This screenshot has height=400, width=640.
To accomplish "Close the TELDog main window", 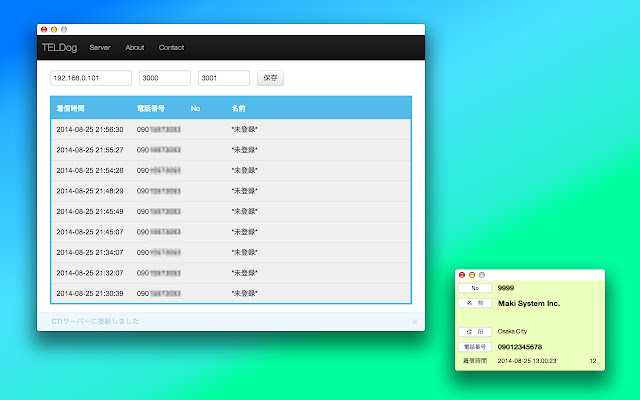I will 44,29.
